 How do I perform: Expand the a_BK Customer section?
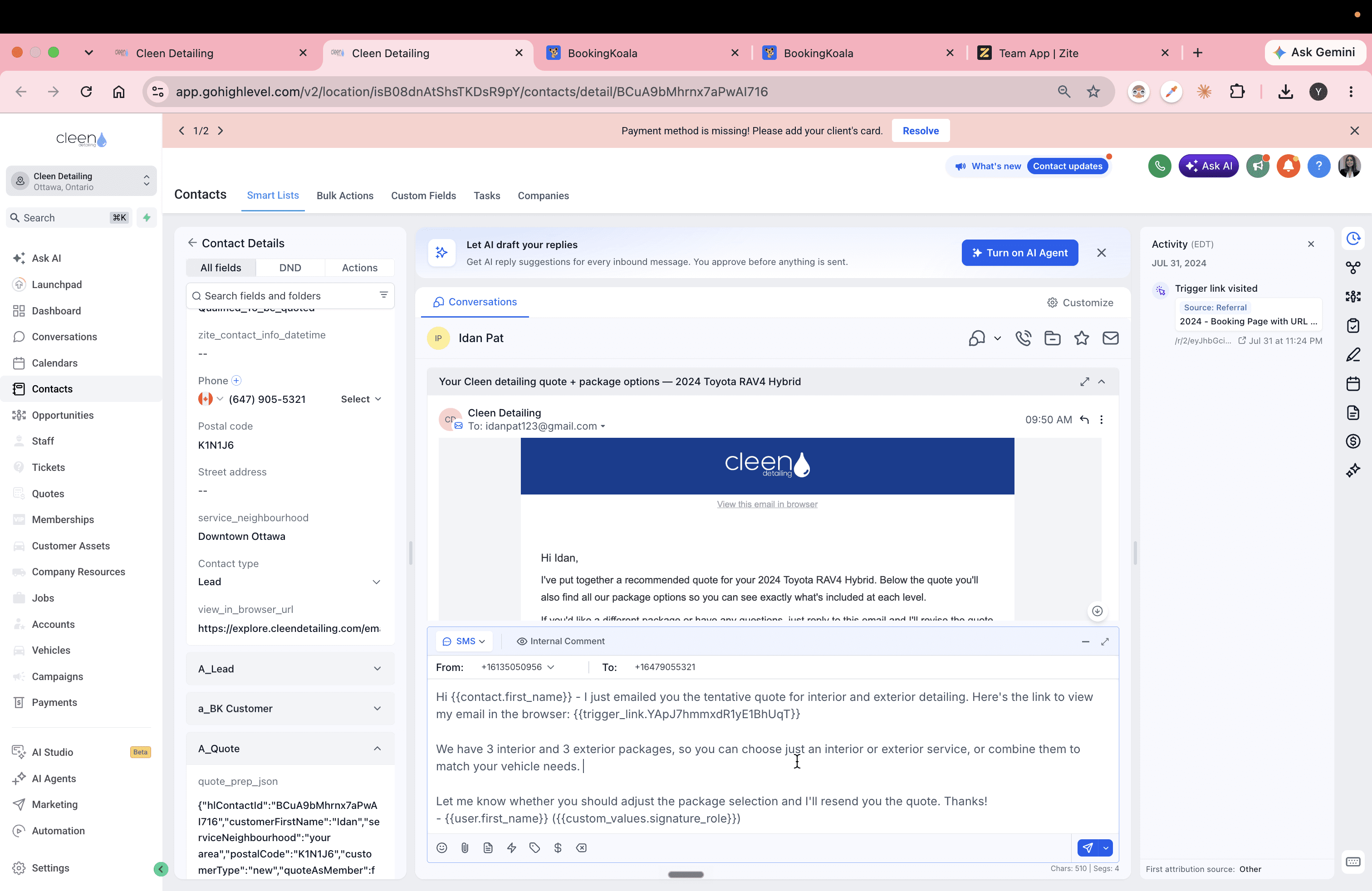tap(290, 708)
